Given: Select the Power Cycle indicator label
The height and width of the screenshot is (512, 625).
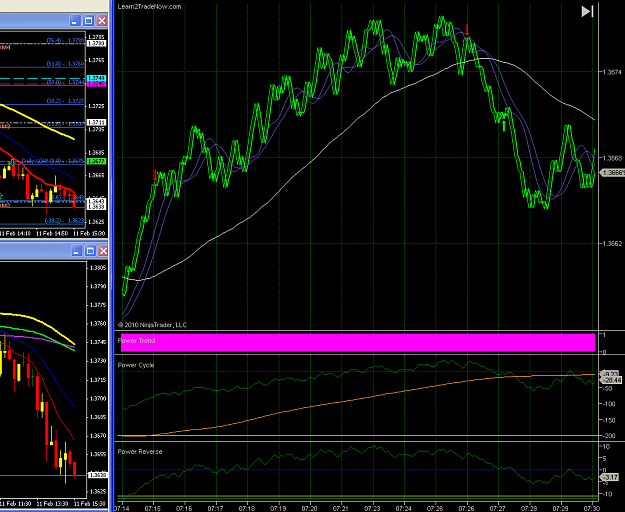Looking at the screenshot, I should [x=136, y=365].
